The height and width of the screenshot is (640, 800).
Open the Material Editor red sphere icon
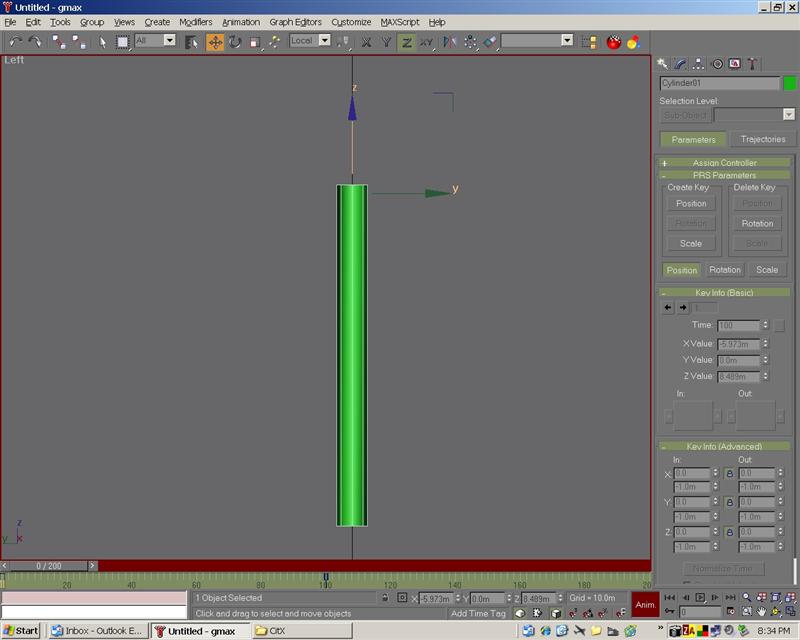coord(614,42)
